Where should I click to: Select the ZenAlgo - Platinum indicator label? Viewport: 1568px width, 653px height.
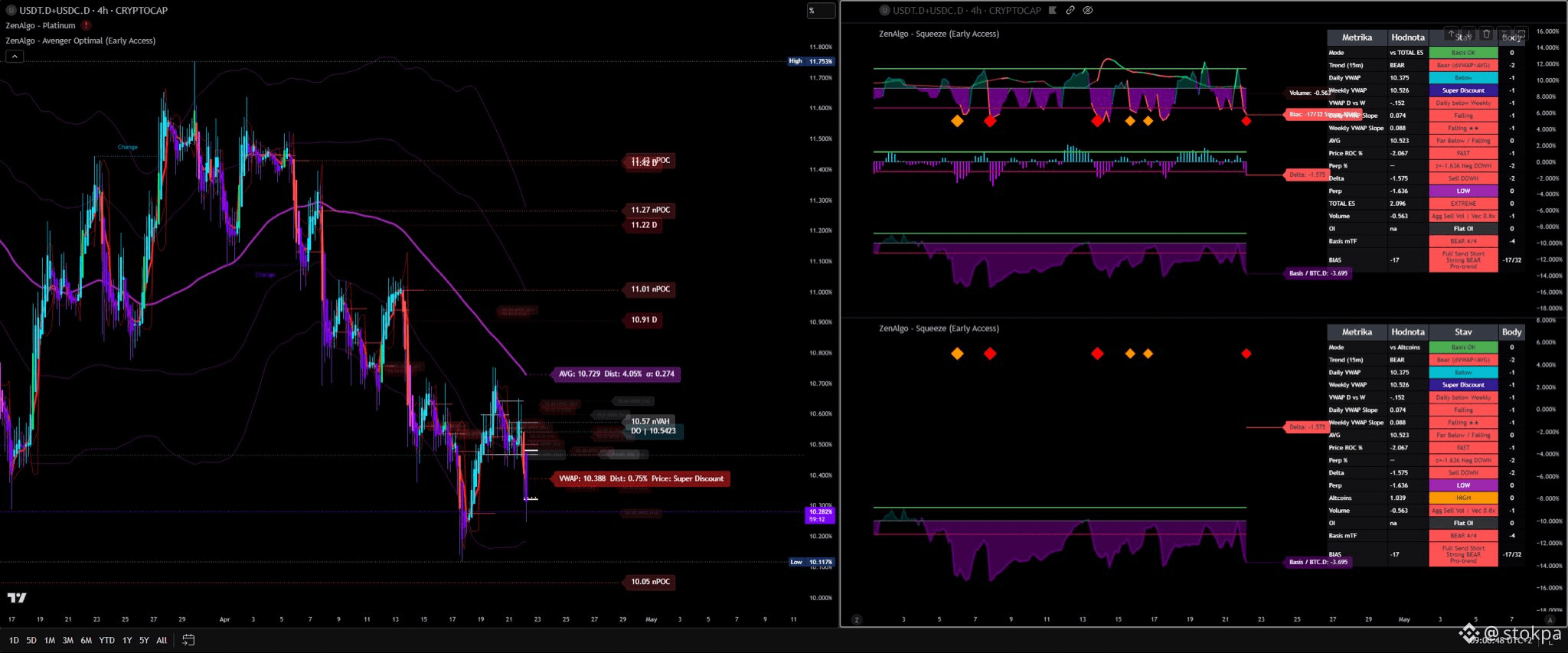coord(41,25)
